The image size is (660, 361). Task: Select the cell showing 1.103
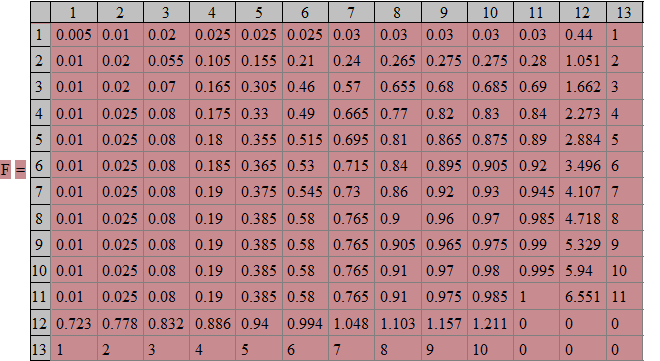398,323
